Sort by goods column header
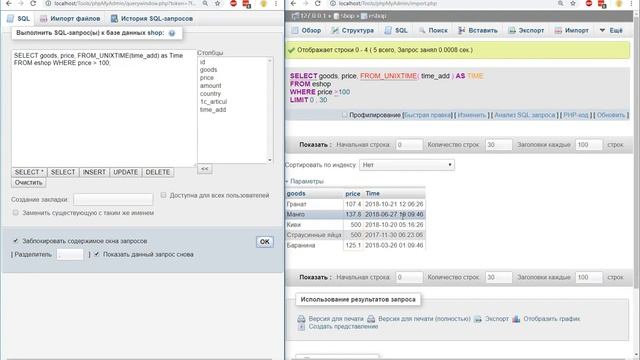The width and height of the screenshot is (640, 360). 296,193
